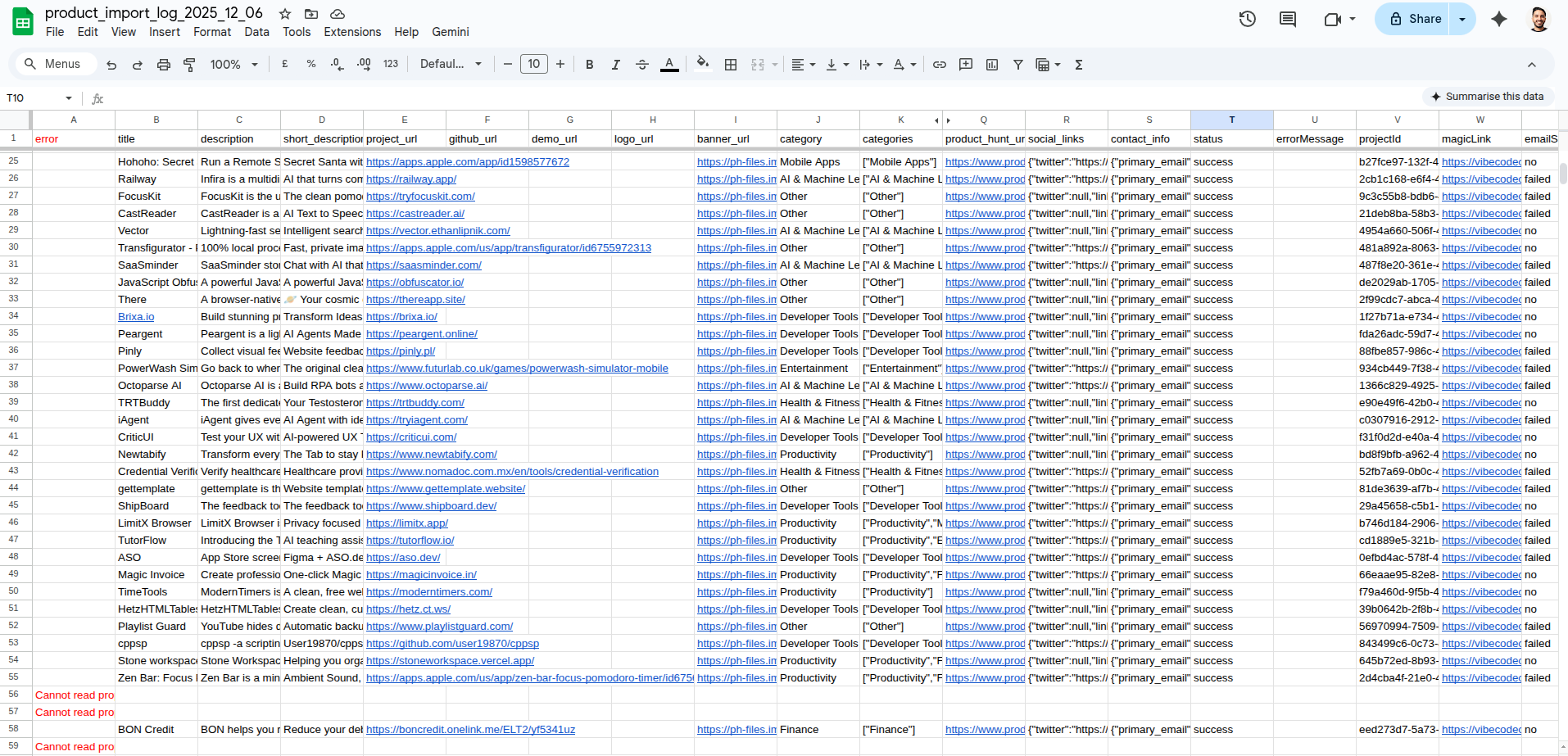Open the Brixa.io title link
The height and width of the screenshot is (756, 1568).
(x=136, y=317)
